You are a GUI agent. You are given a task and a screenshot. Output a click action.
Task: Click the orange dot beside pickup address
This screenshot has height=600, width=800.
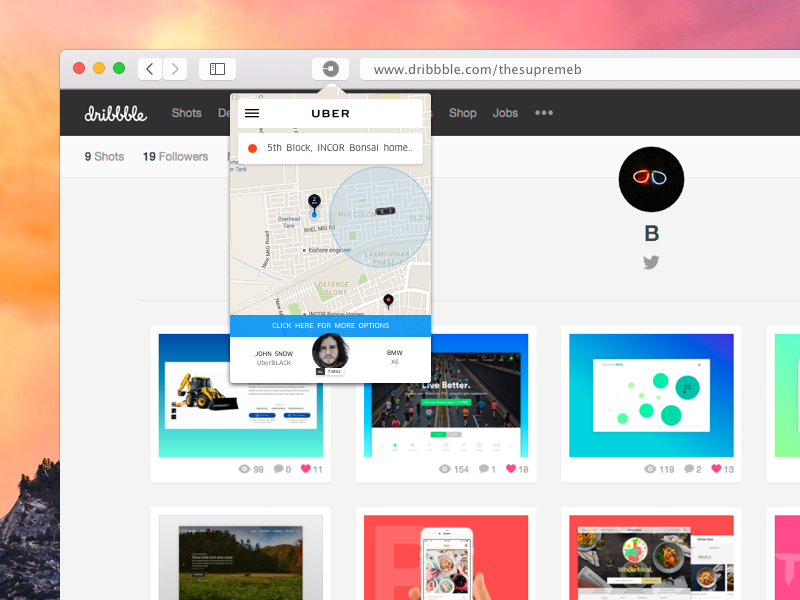pos(252,148)
